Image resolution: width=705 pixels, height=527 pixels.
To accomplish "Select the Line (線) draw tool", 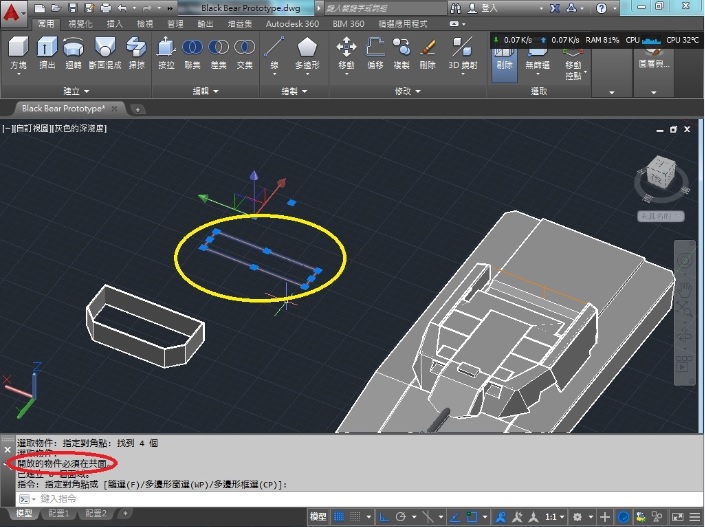I will coord(274,54).
